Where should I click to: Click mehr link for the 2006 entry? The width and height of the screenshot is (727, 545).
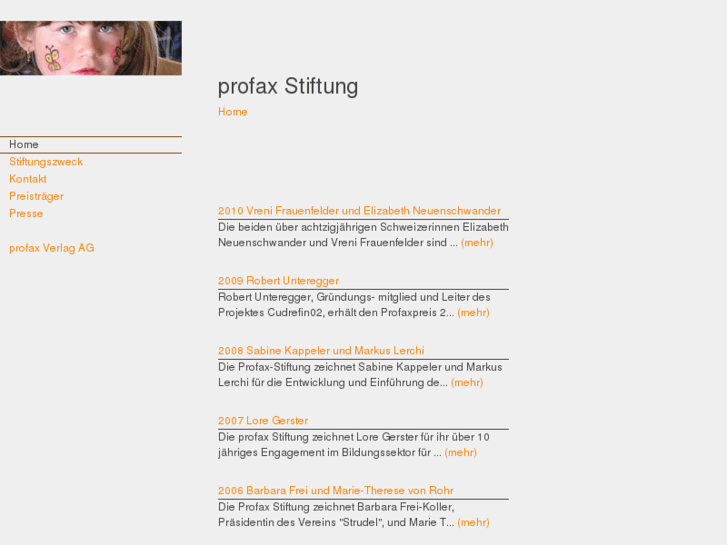click(x=473, y=522)
